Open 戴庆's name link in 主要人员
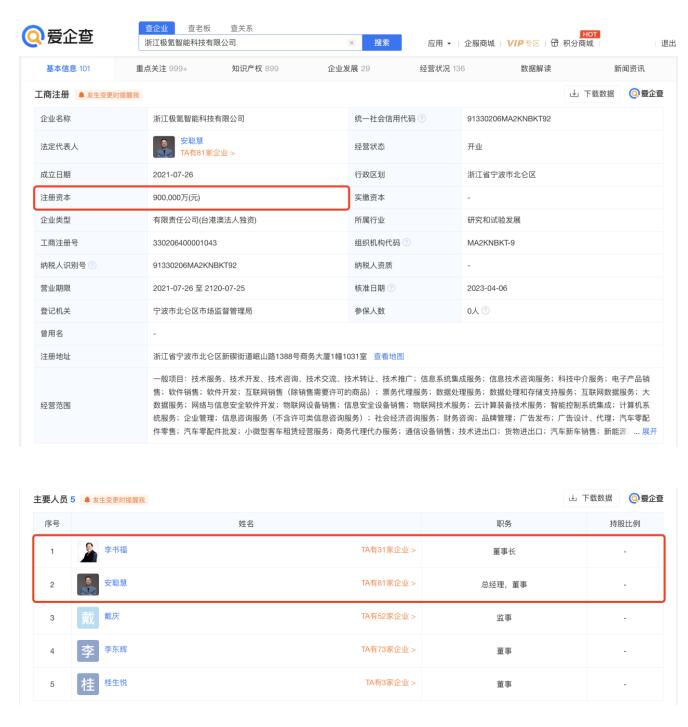Viewport: 688px width, 727px height. pyautogui.click(x=112, y=616)
